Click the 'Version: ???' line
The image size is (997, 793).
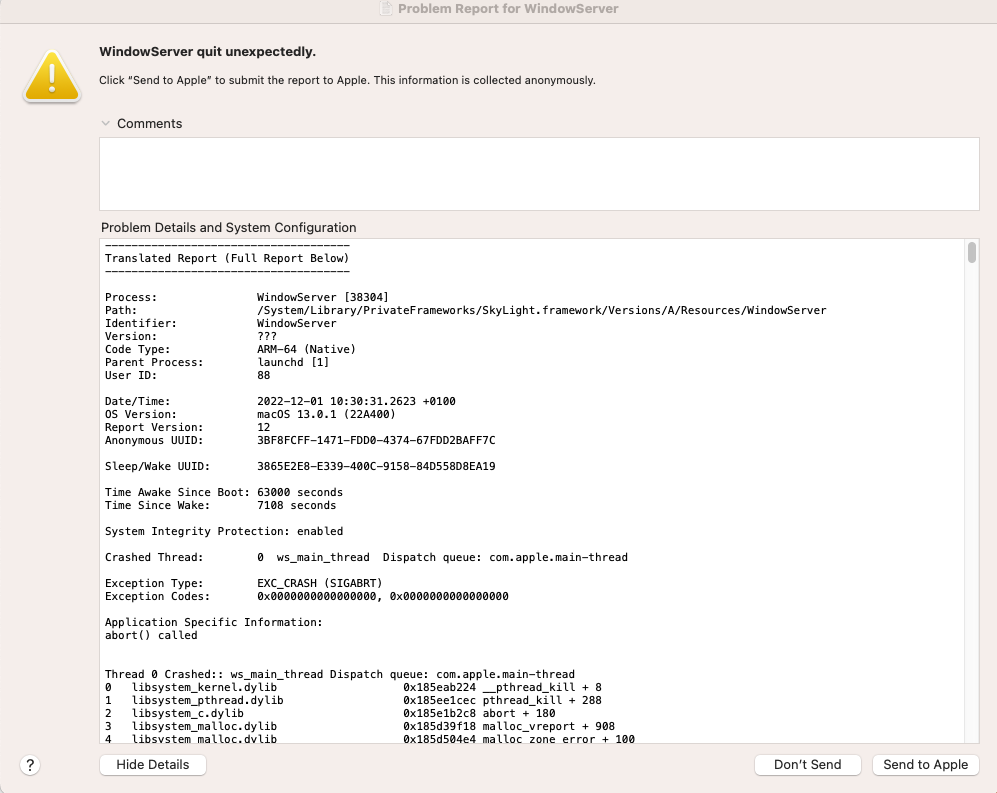pyautogui.click(x=191, y=336)
